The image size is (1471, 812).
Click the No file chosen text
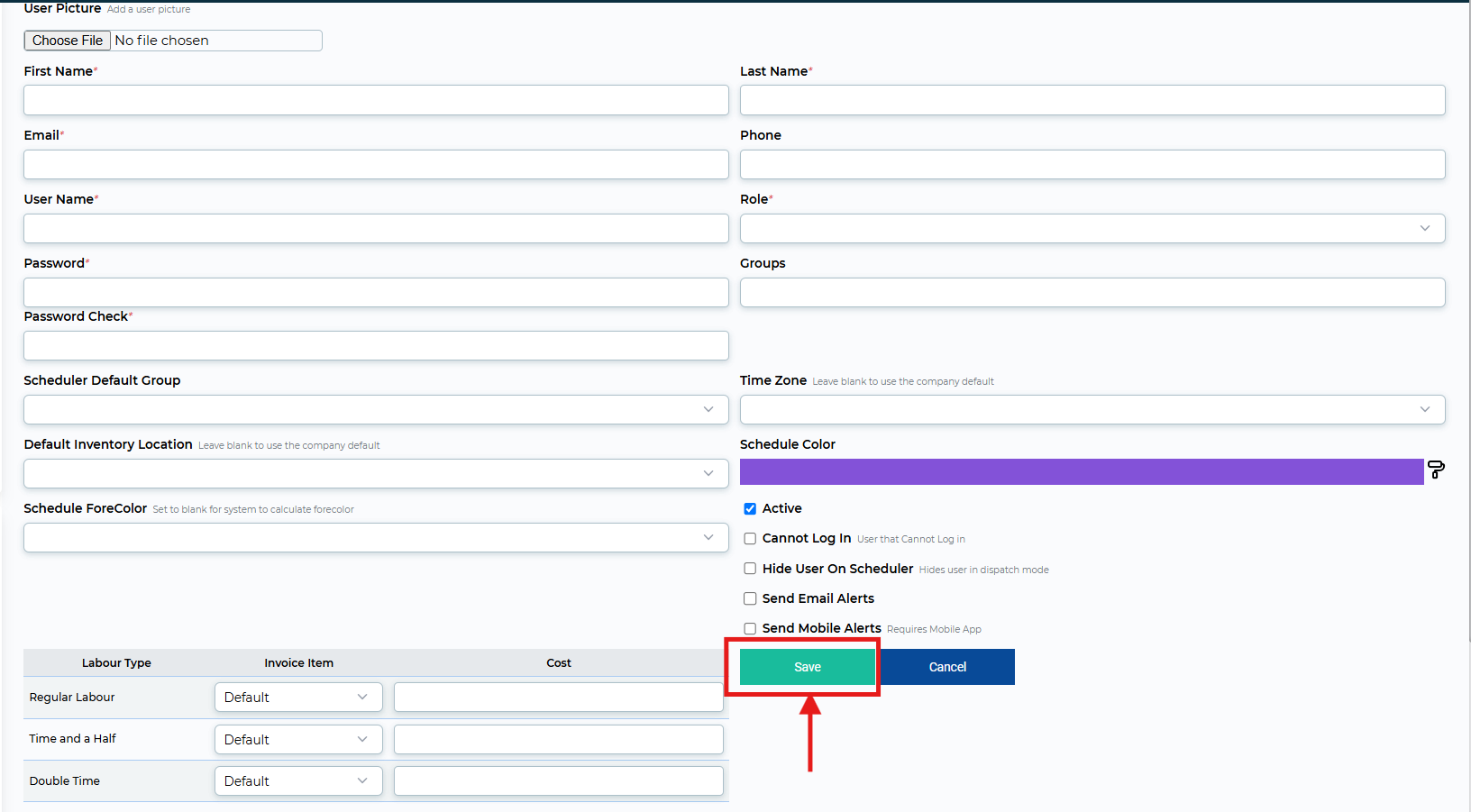pyautogui.click(x=162, y=41)
